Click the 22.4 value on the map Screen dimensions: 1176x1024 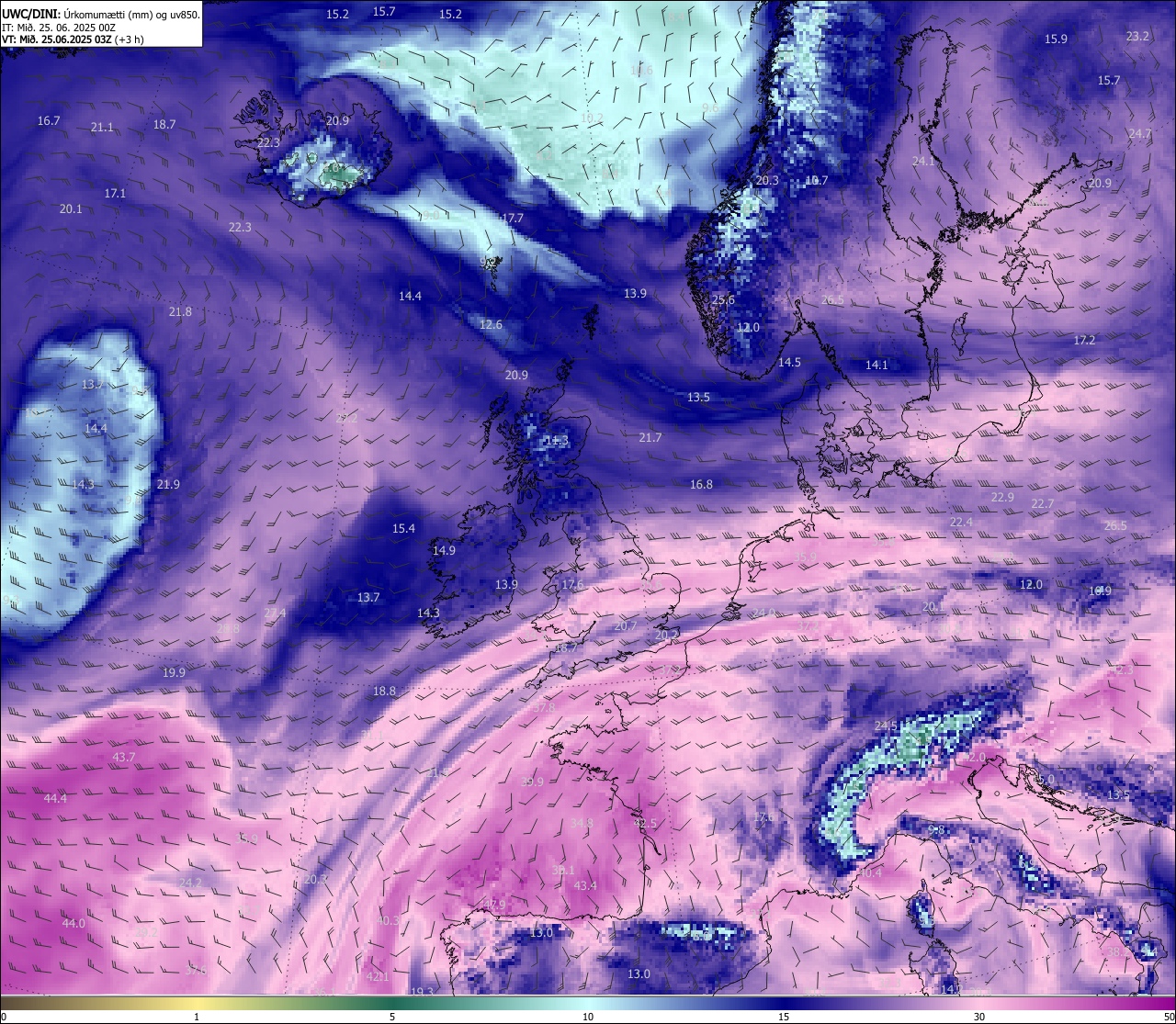point(961,523)
